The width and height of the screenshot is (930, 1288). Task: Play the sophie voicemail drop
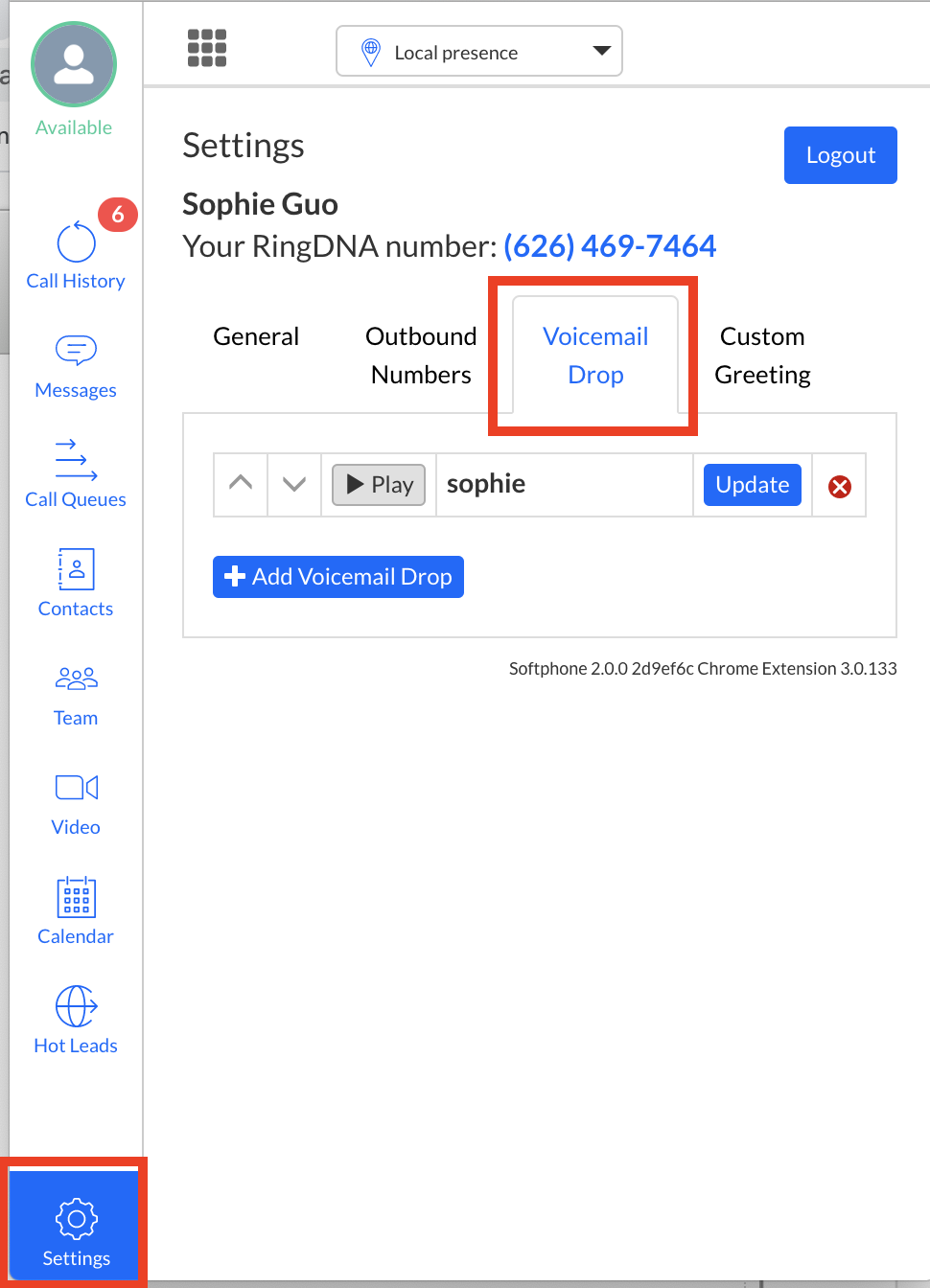point(379,485)
